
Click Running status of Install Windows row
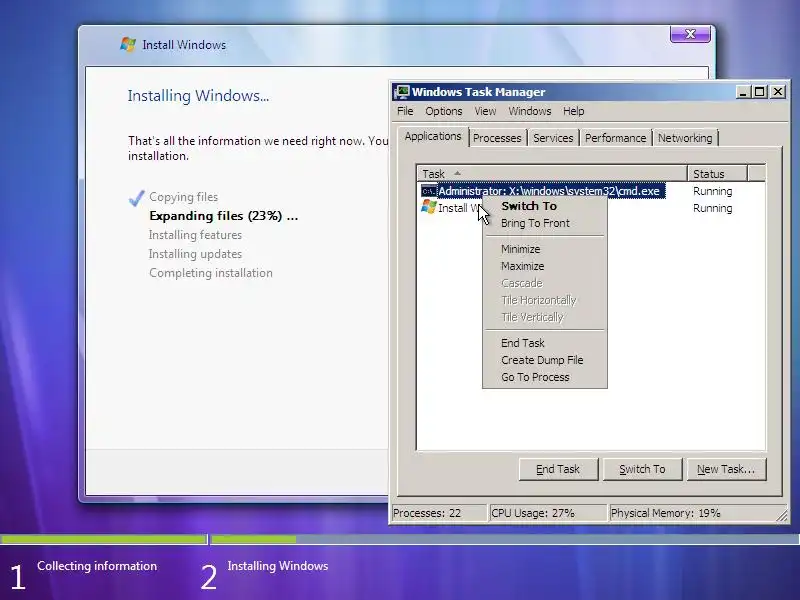click(712, 208)
